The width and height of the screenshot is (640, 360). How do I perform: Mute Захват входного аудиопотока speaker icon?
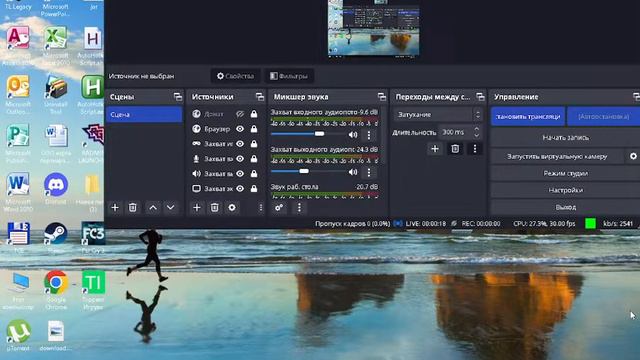(x=353, y=134)
